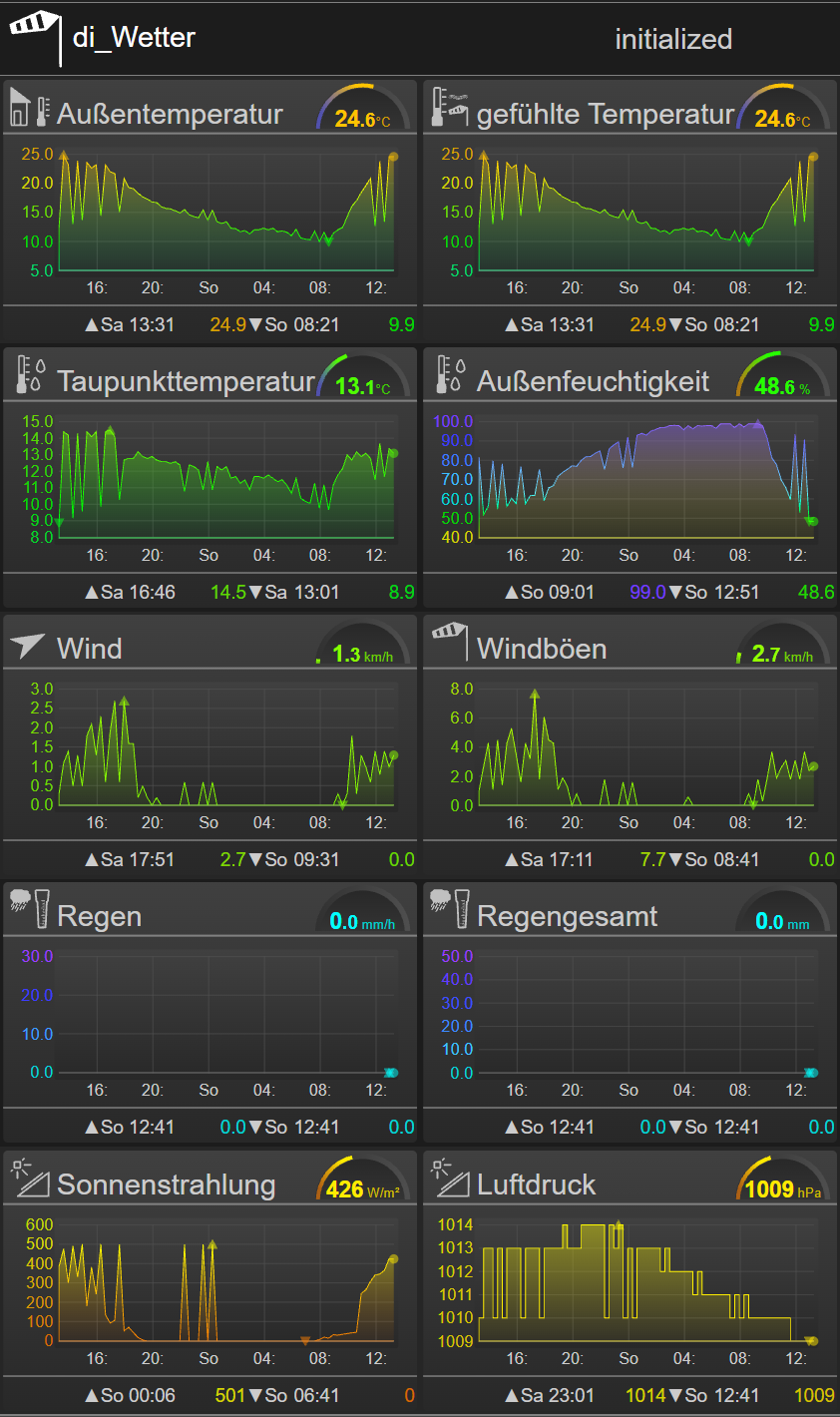The image size is (840, 1417).
Task: Click the Regen rain gauge icon
Action: click(x=29, y=909)
